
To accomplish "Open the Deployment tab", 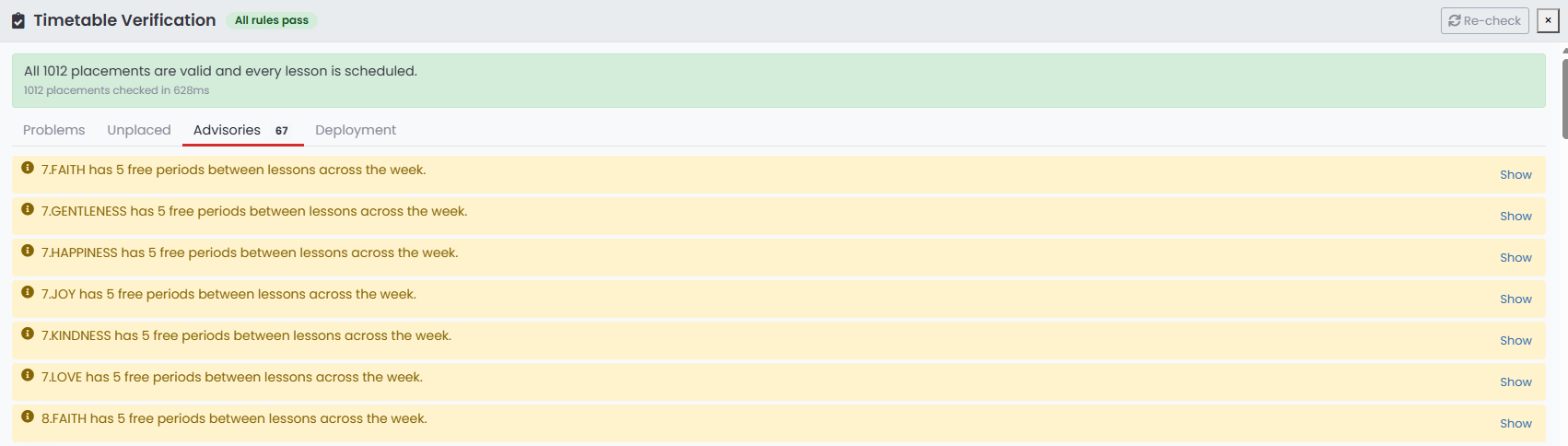I will click(356, 130).
